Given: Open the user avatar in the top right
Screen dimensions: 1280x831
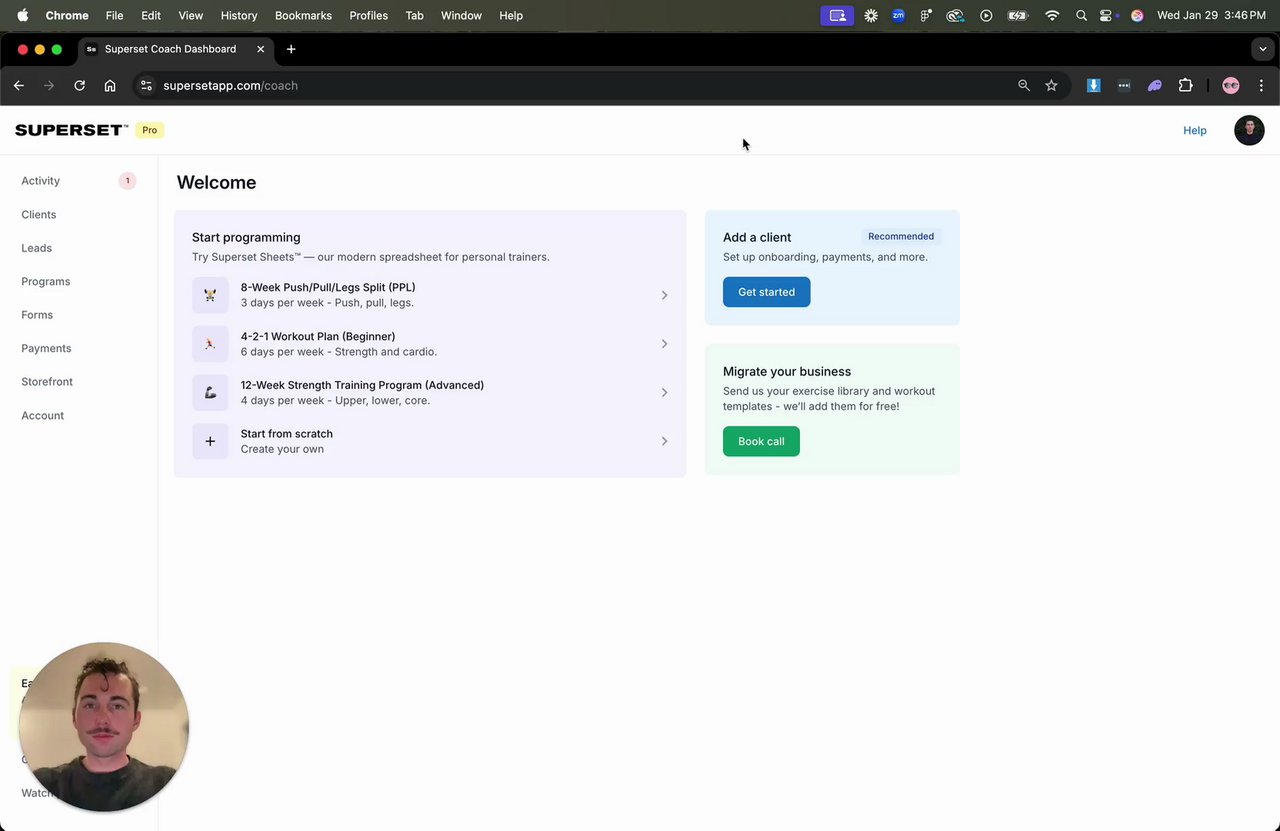Looking at the screenshot, I should coord(1249,130).
